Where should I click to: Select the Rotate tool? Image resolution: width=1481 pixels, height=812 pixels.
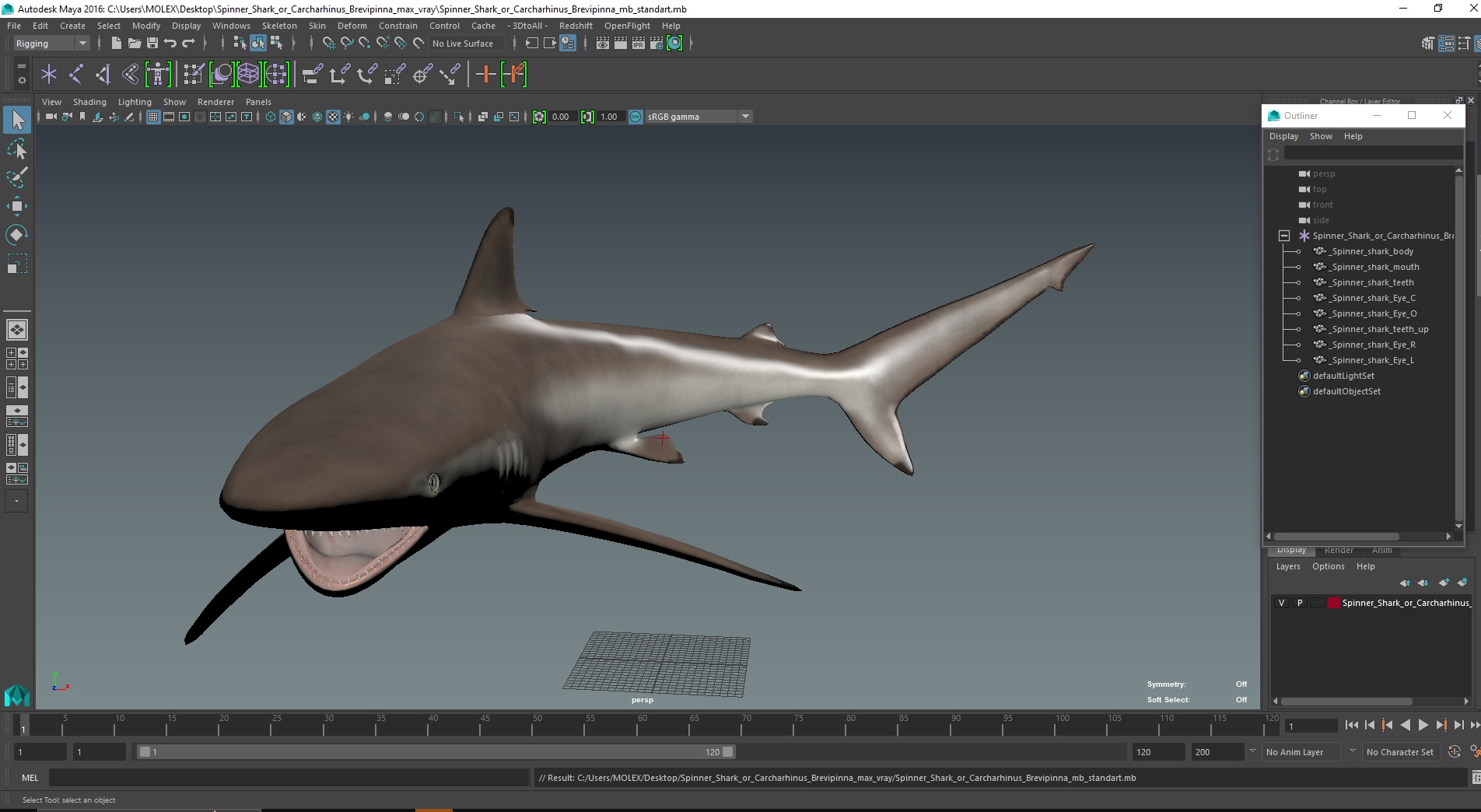pyautogui.click(x=17, y=235)
